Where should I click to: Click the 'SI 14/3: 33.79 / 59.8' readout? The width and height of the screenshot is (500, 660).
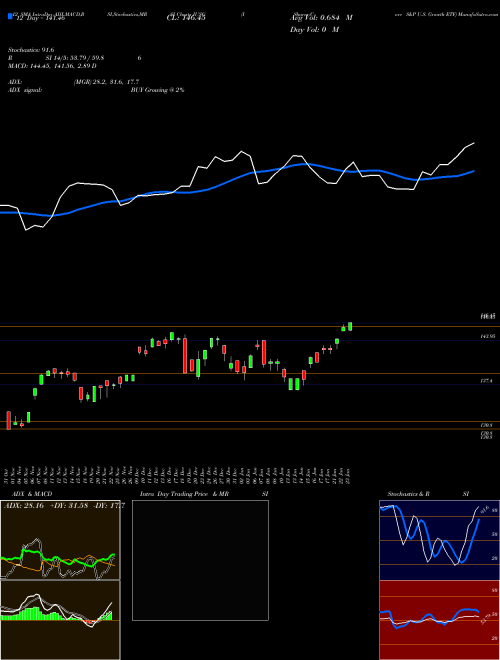pos(75,58)
